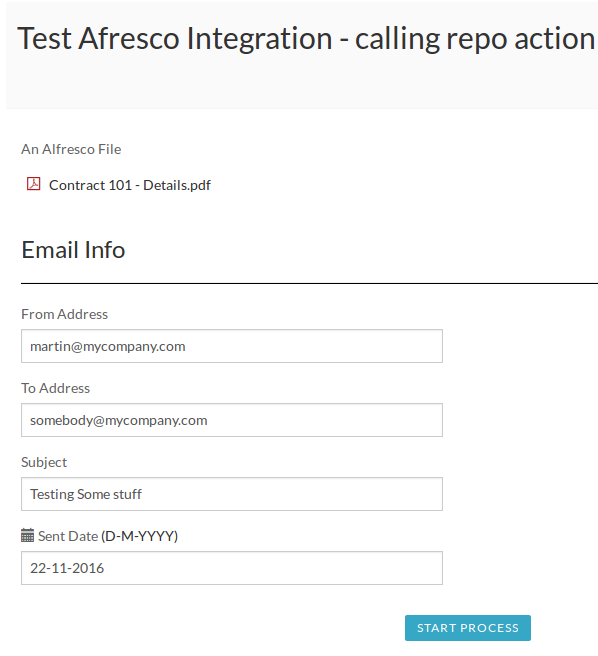Image resolution: width=598 pixels, height=656 pixels.
Task: Click the calendar icon beside Sent Date
Action: [x=27, y=536]
